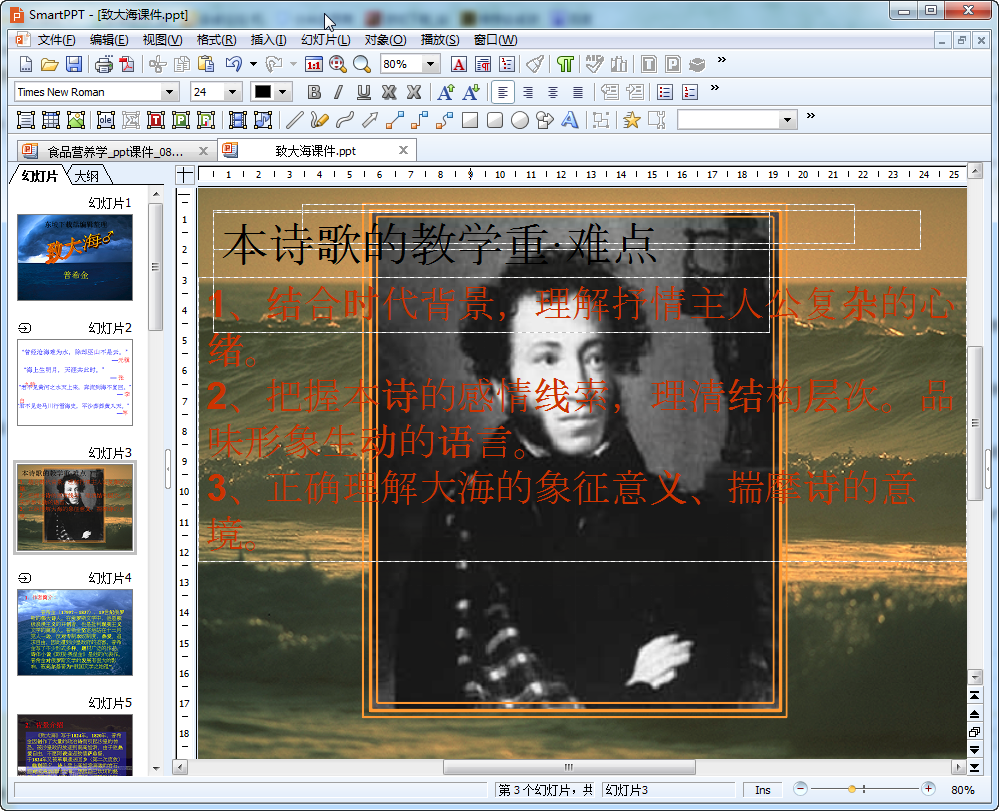Screen dimensions: 999x811
Task: Close the 致大海课件.ppt tab
Action: pyautogui.click(x=403, y=150)
